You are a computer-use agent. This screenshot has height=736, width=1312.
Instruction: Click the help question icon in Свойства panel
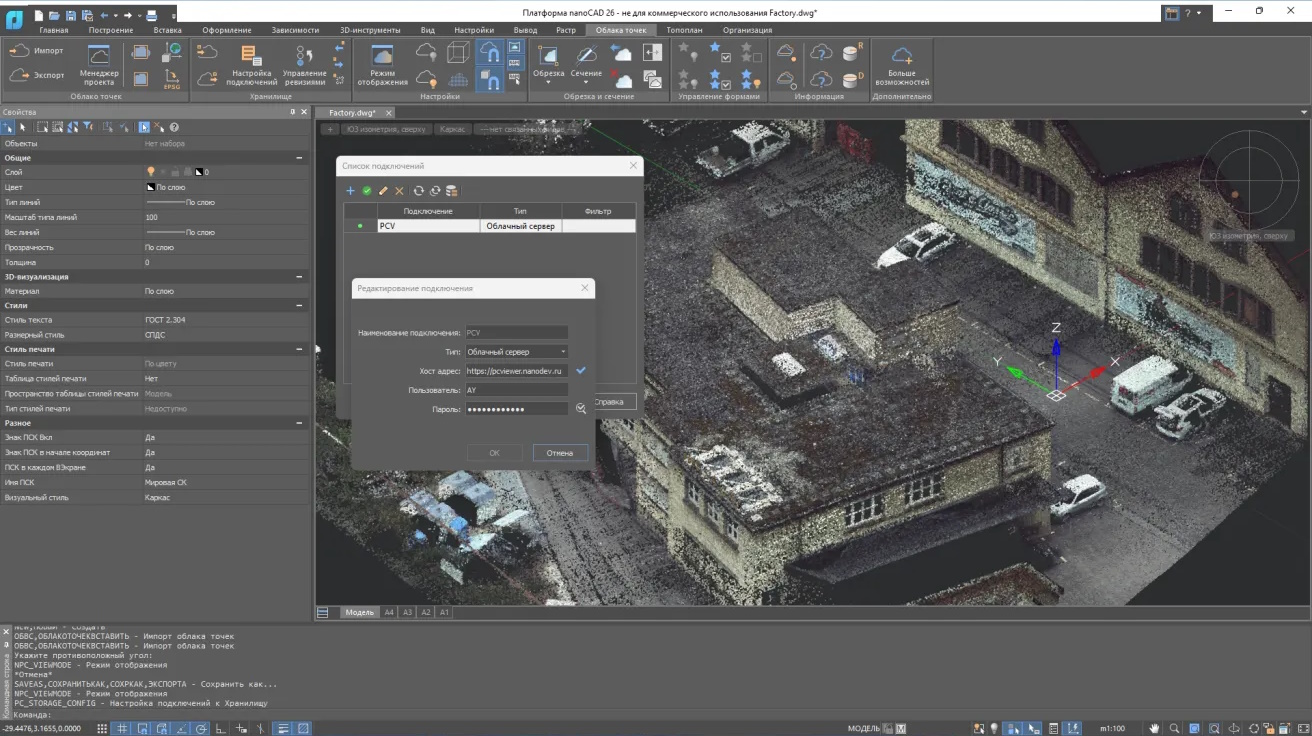(x=174, y=127)
